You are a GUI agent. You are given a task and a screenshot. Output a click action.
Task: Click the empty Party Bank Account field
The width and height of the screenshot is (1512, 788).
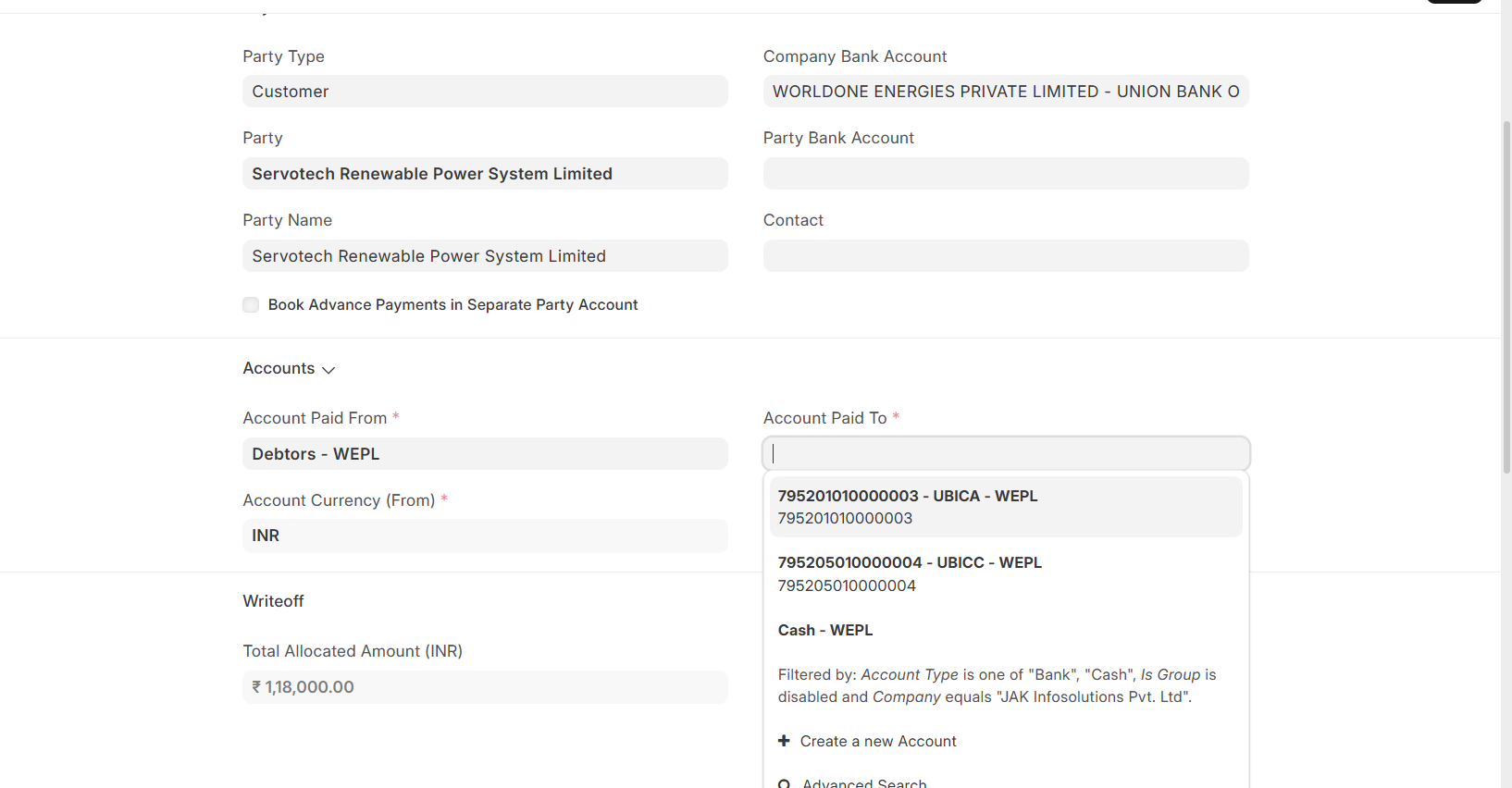click(1006, 174)
